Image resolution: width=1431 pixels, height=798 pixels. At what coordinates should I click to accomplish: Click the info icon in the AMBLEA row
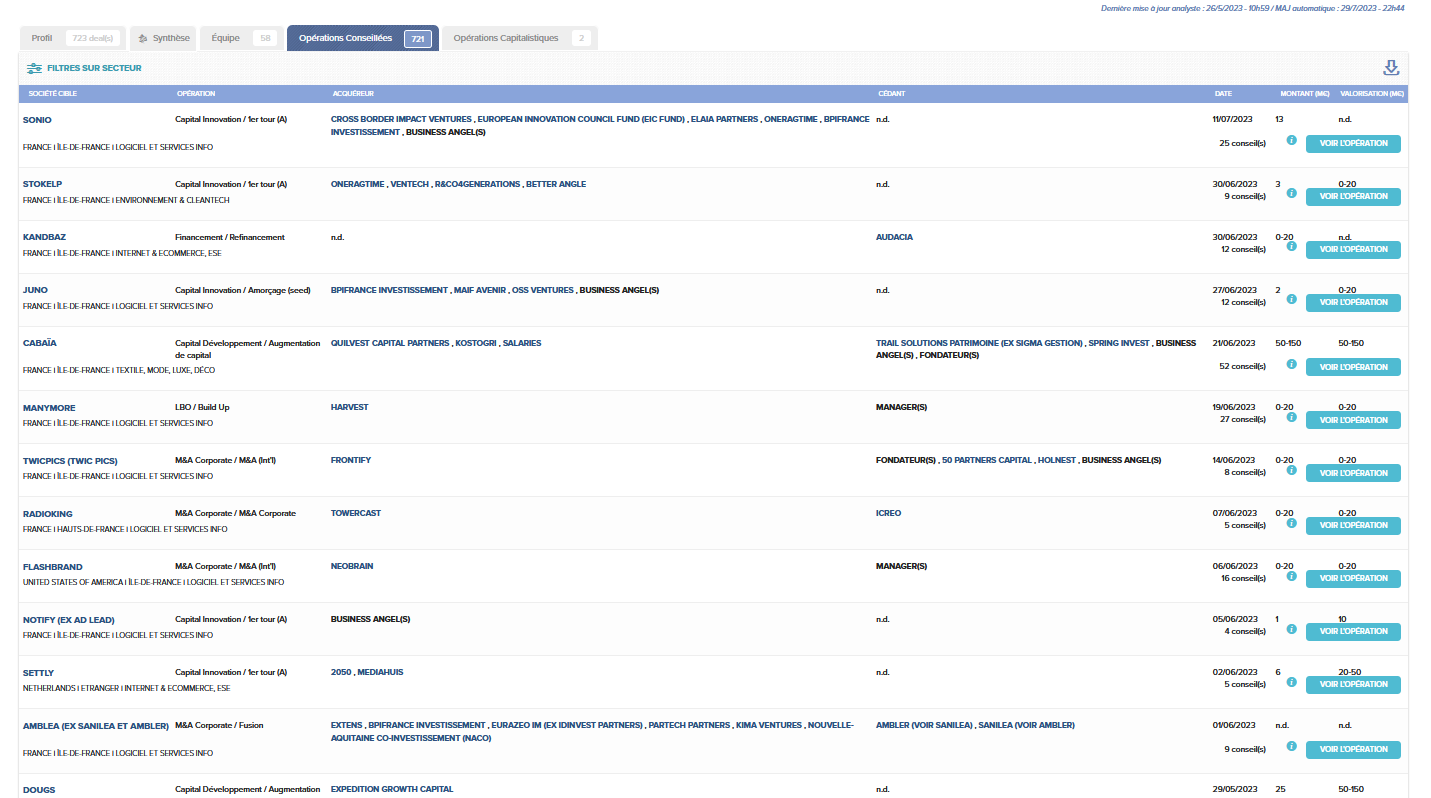(1291, 746)
